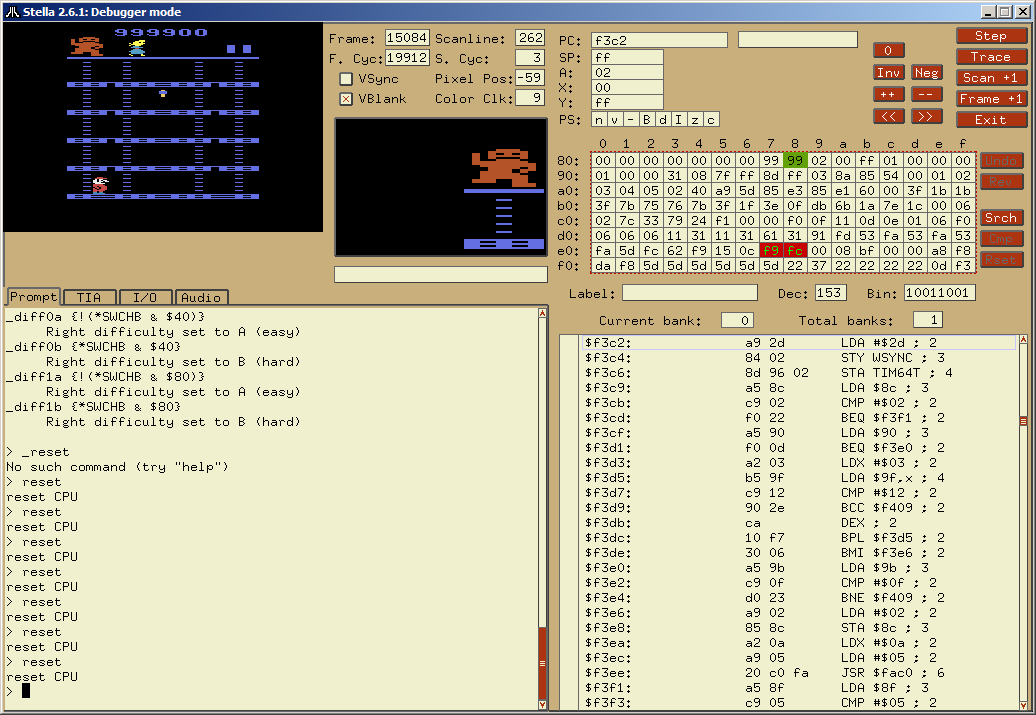Screen dimensions: 1036x715
Task: Increment the value with the ++ button
Action: (888, 94)
